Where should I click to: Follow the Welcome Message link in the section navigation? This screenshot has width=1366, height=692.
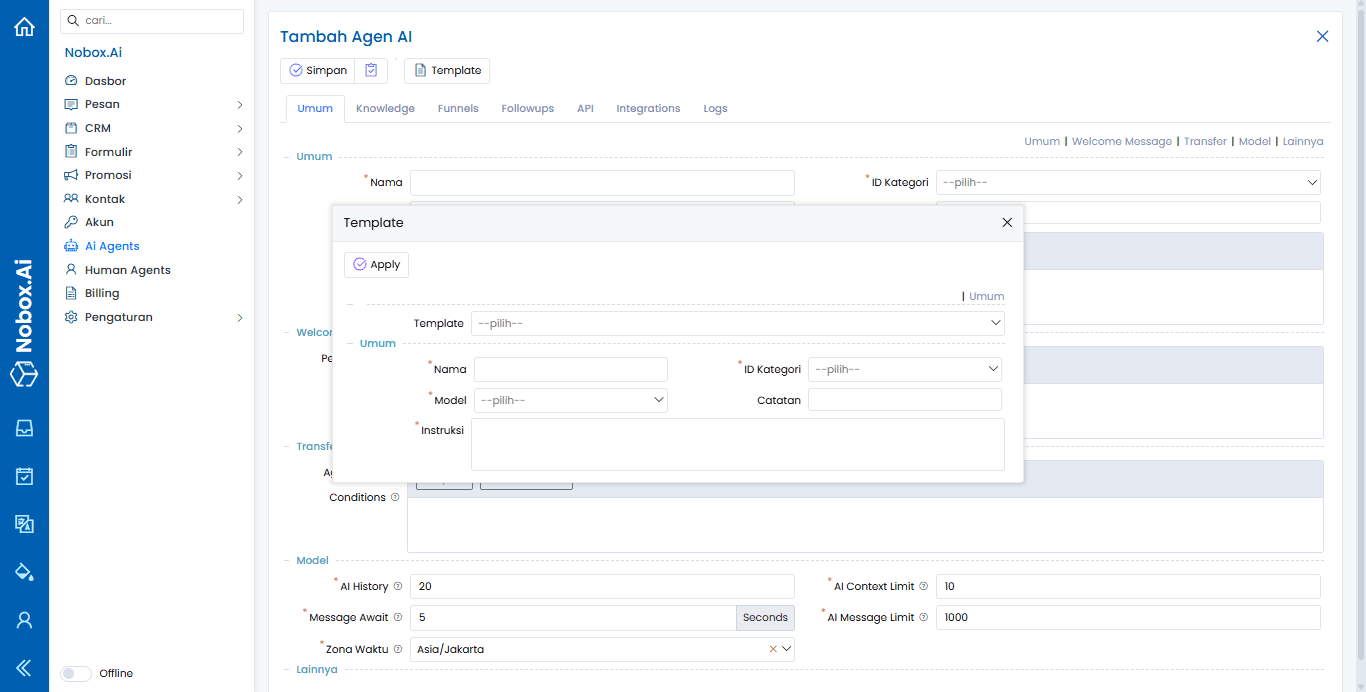coord(1121,141)
